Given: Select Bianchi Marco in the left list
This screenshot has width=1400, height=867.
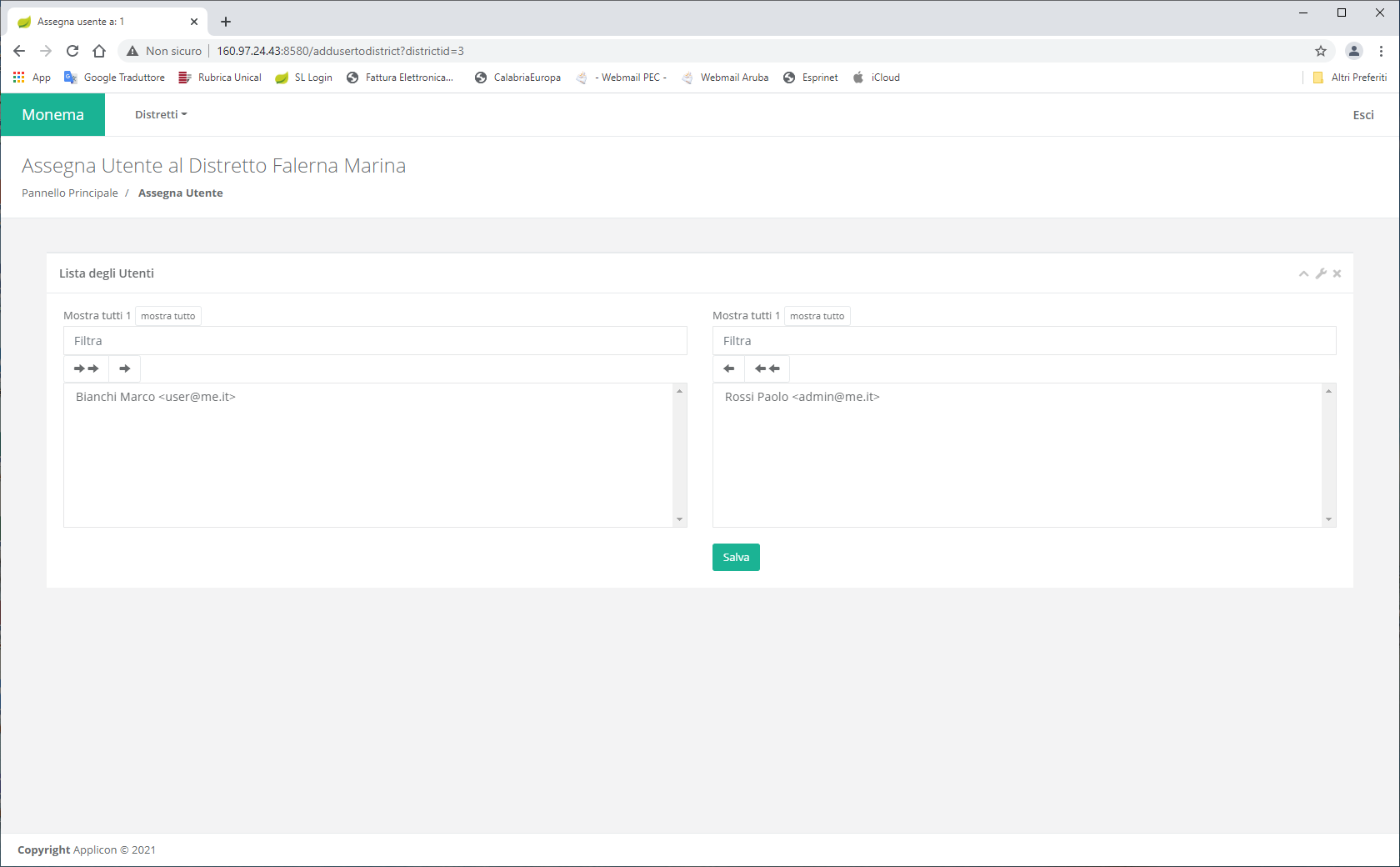Looking at the screenshot, I should pyautogui.click(x=156, y=397).
